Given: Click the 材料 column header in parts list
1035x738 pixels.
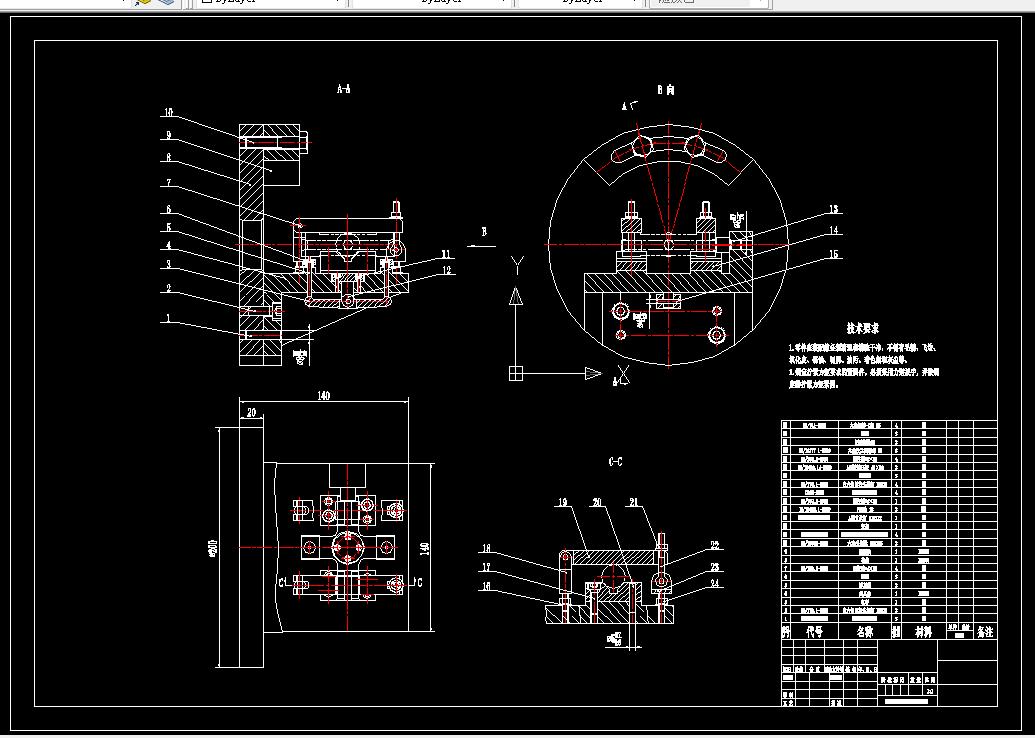Looking at the screenshot, I should [923, 632].
